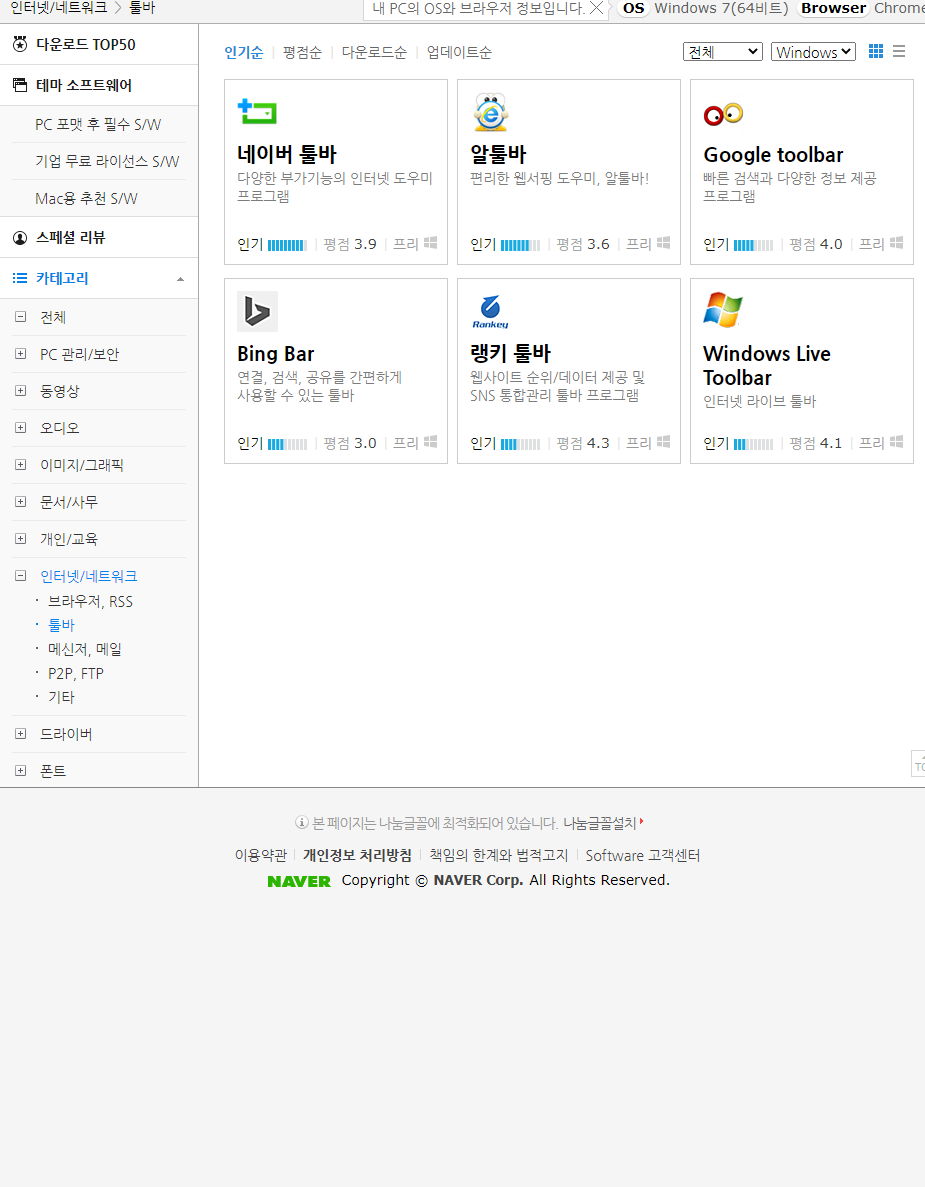
Task: Expand the 드라이버 category
Action: coord(20,734)
